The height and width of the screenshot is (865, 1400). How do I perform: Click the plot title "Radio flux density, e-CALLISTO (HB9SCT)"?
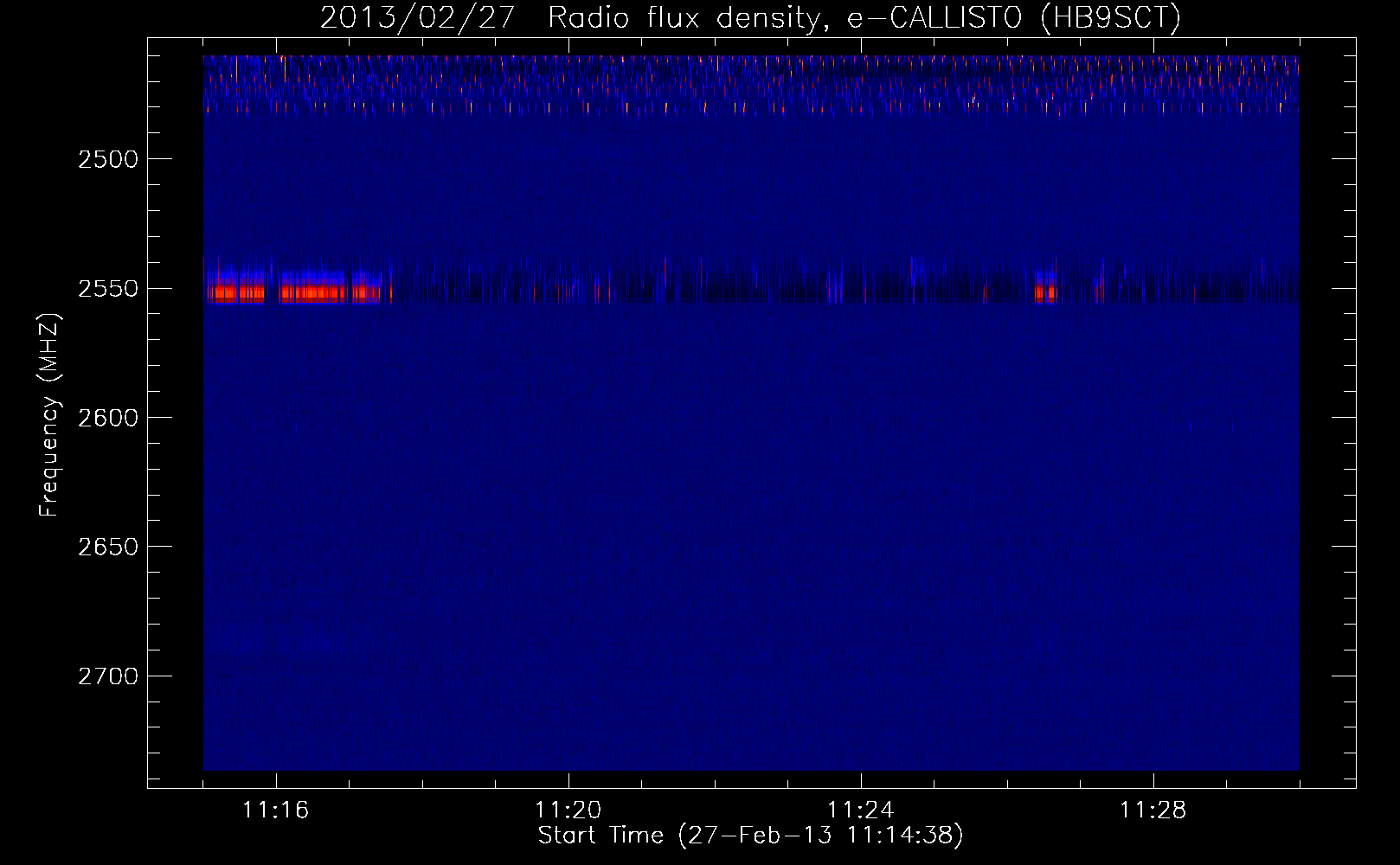(x=864, y=17)
